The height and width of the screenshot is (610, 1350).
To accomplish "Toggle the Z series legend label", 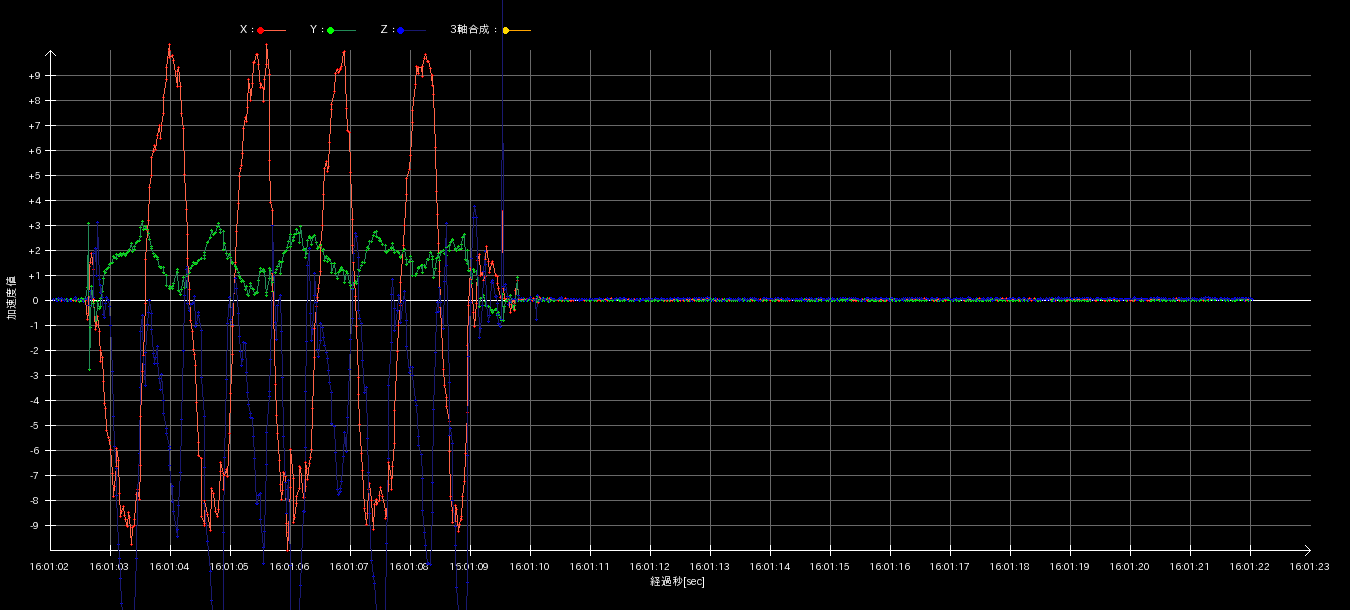I will (x=385, y=30).
